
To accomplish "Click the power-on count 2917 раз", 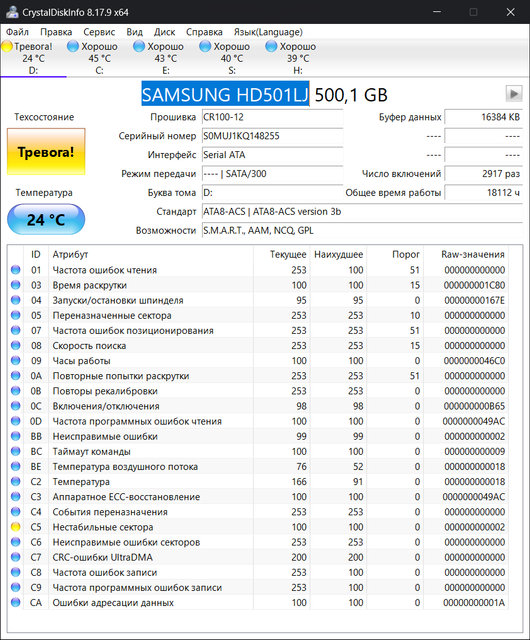I will pos(483,173).
